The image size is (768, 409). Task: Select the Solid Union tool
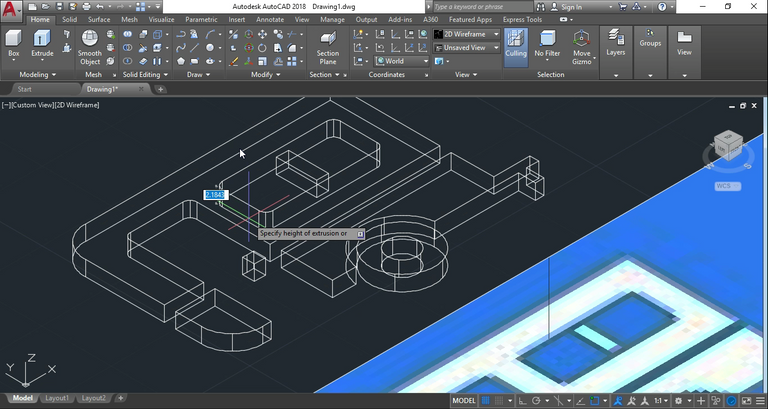127,34
